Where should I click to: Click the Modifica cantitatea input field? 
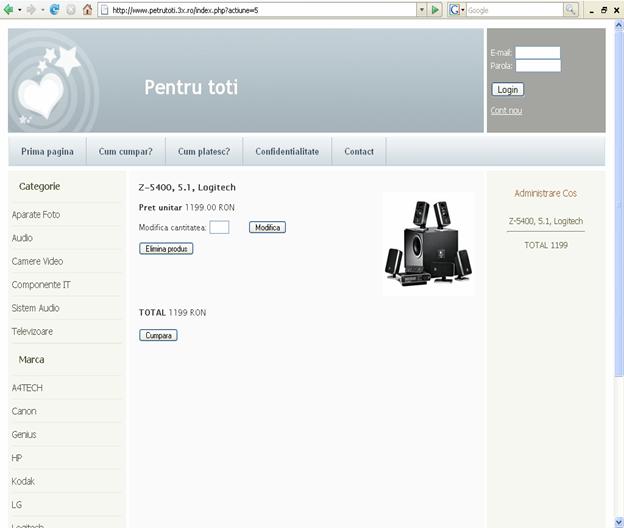(219, 228)
